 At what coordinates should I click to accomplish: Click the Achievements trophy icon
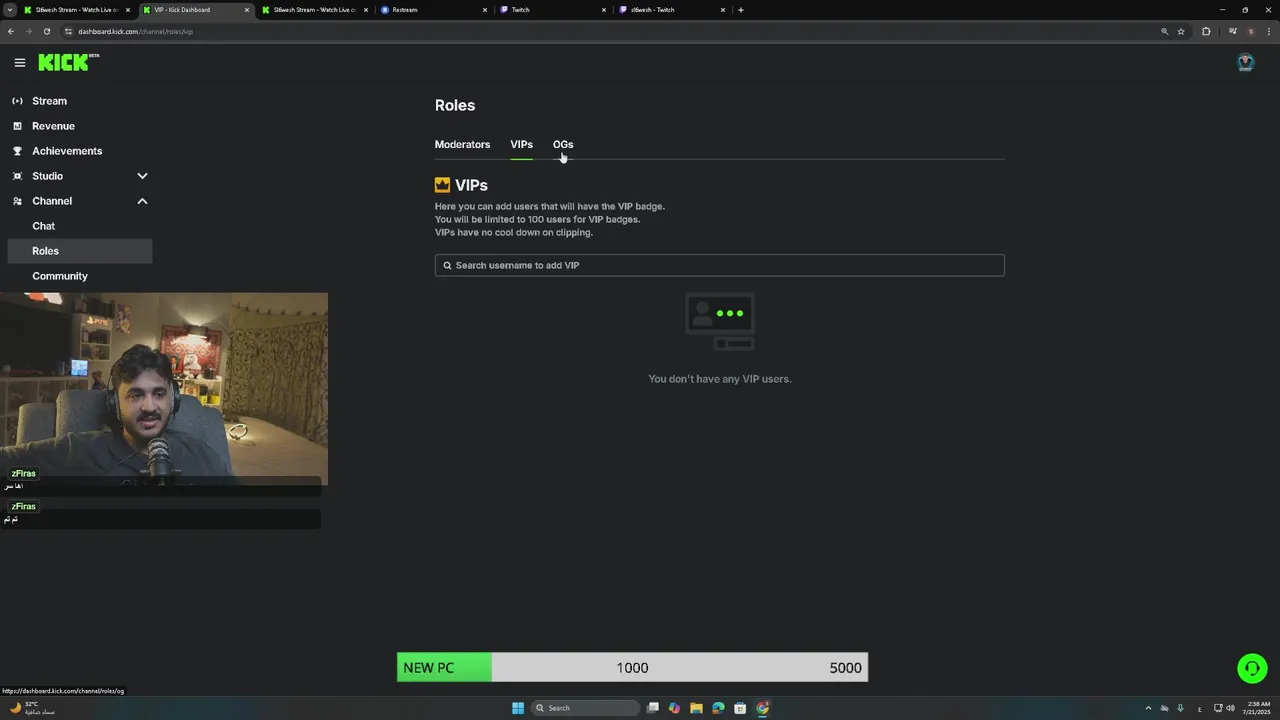[17, 151]
